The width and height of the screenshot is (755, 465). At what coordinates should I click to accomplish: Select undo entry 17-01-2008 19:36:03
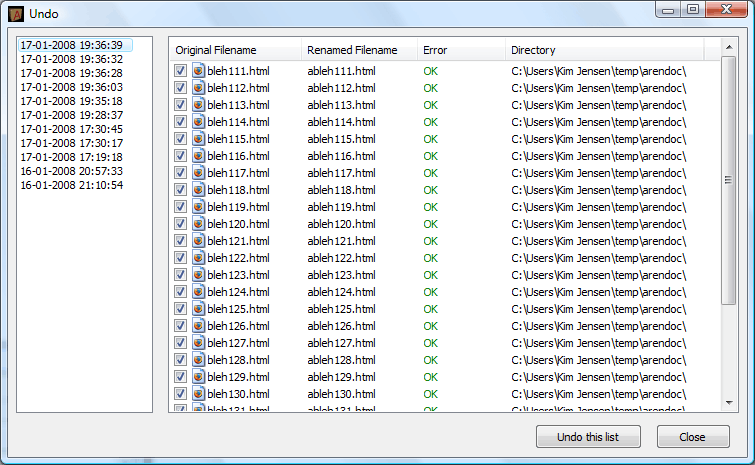[x=72, y=87]
